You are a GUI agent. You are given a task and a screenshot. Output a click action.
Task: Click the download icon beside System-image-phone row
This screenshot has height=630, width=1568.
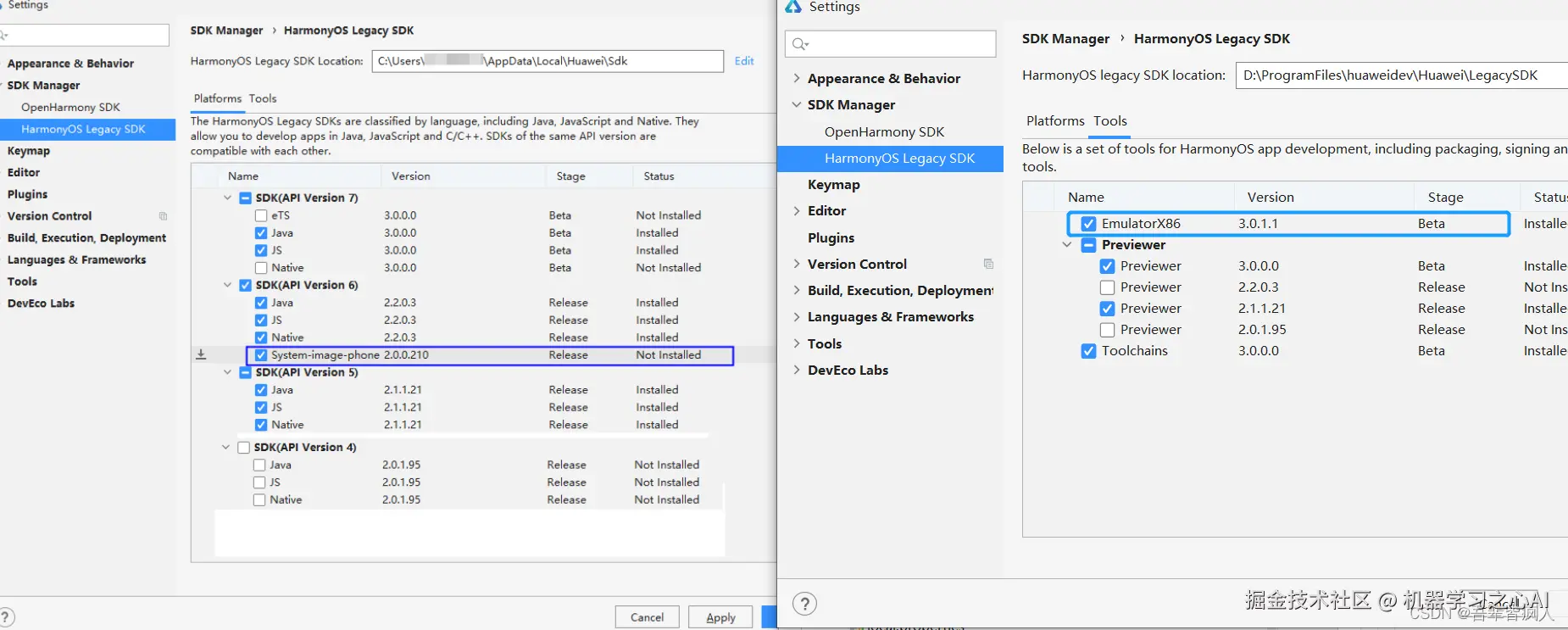201,354
